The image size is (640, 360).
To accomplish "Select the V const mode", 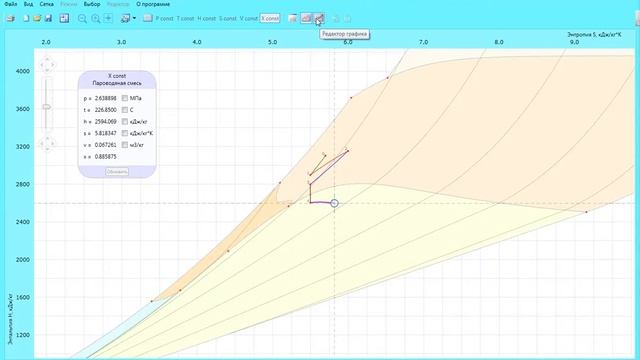I will tap(248, 19).
